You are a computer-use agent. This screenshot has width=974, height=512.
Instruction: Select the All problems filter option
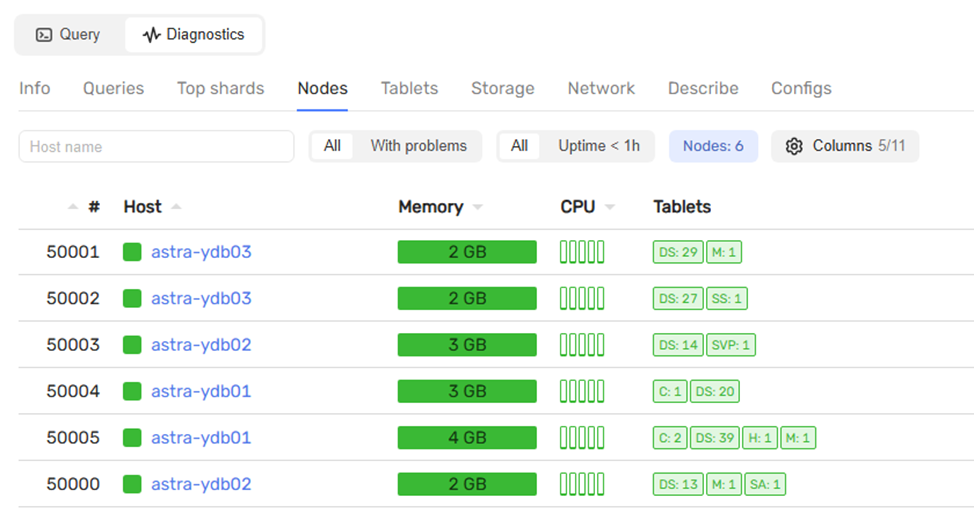click(332, 146)
